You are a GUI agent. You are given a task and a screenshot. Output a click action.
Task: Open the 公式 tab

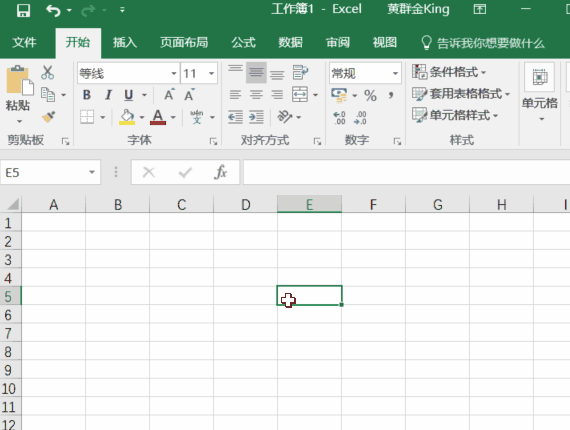click(x=243, y=43)
